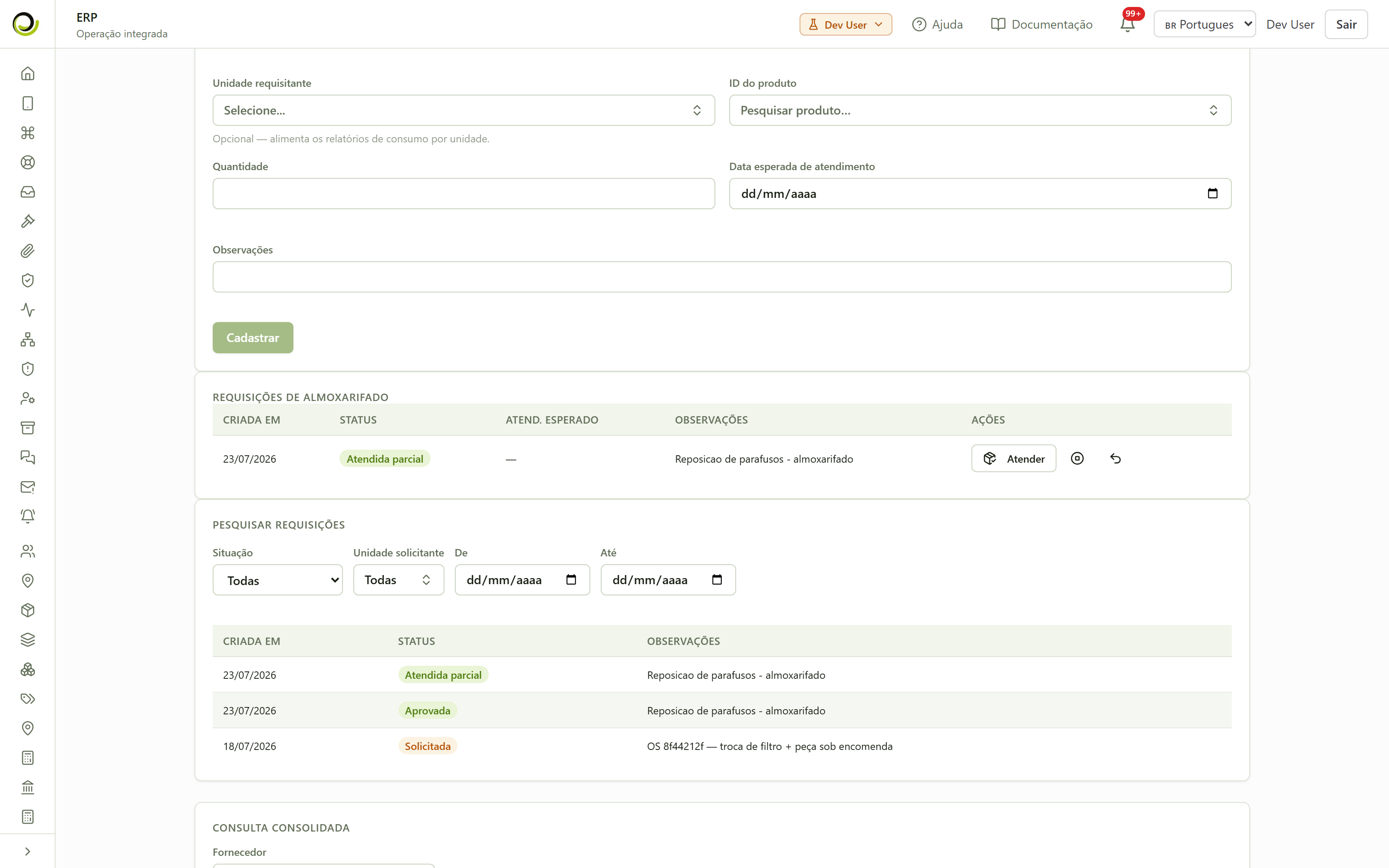This screenshot has width=1389, height=868.
Task: Open the user settings sidebar icon
Action: coord(27,398)
